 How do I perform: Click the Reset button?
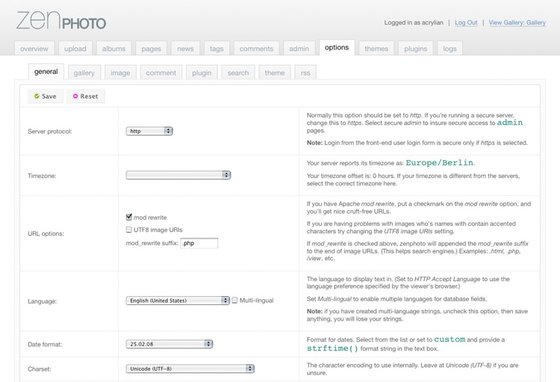[x=86, y=96]
